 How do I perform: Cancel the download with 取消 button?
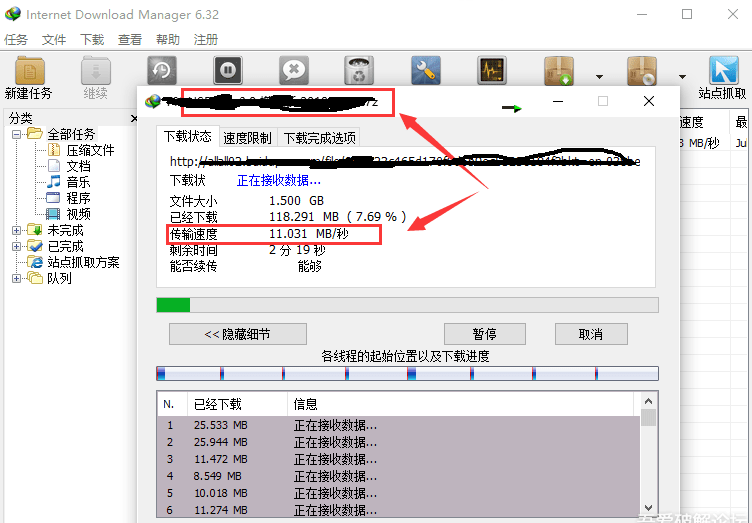591,334
